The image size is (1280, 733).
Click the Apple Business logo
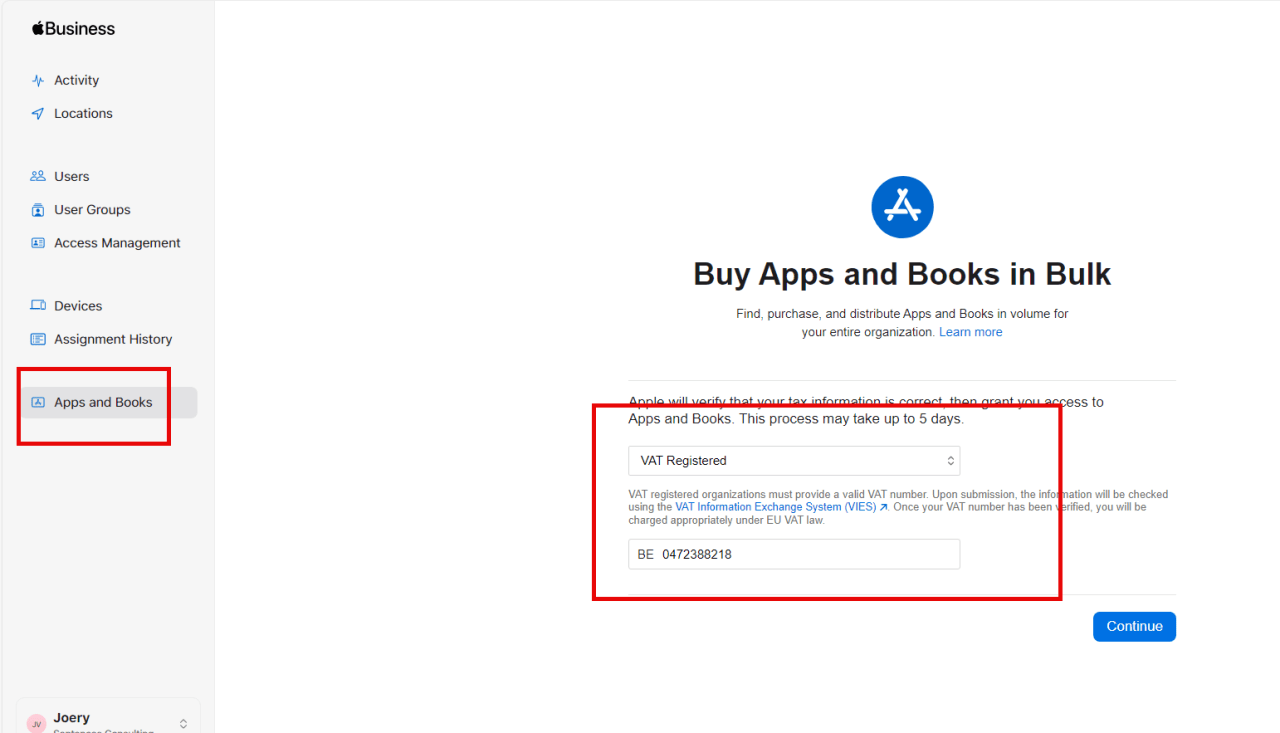[73, 29]
